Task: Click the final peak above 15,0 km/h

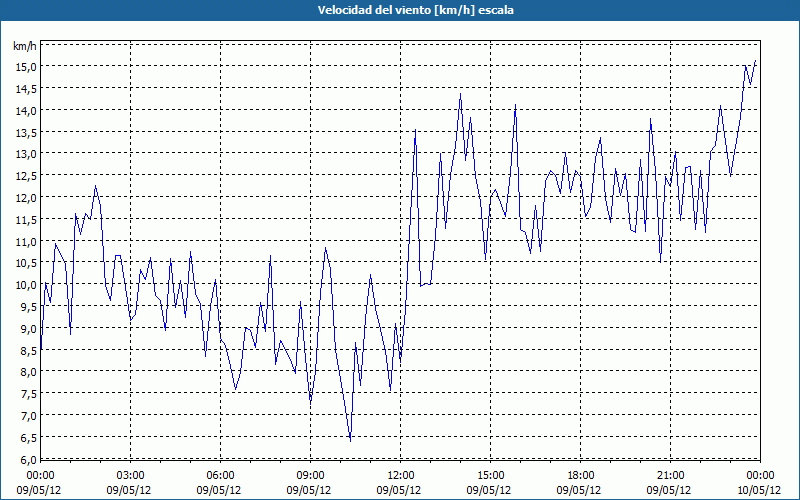Action: [x=755, y=61]
